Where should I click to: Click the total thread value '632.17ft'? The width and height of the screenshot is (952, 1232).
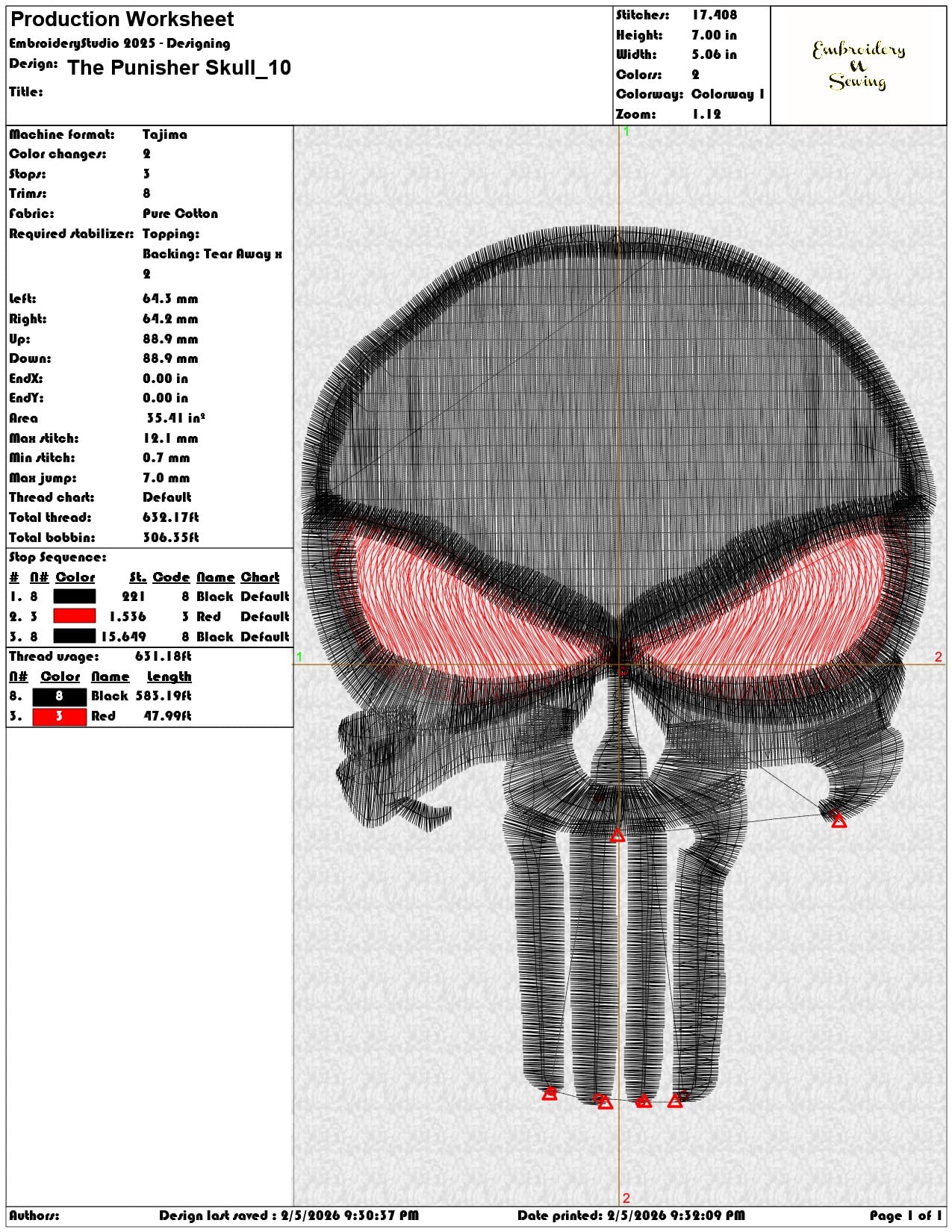click(171, 517)
